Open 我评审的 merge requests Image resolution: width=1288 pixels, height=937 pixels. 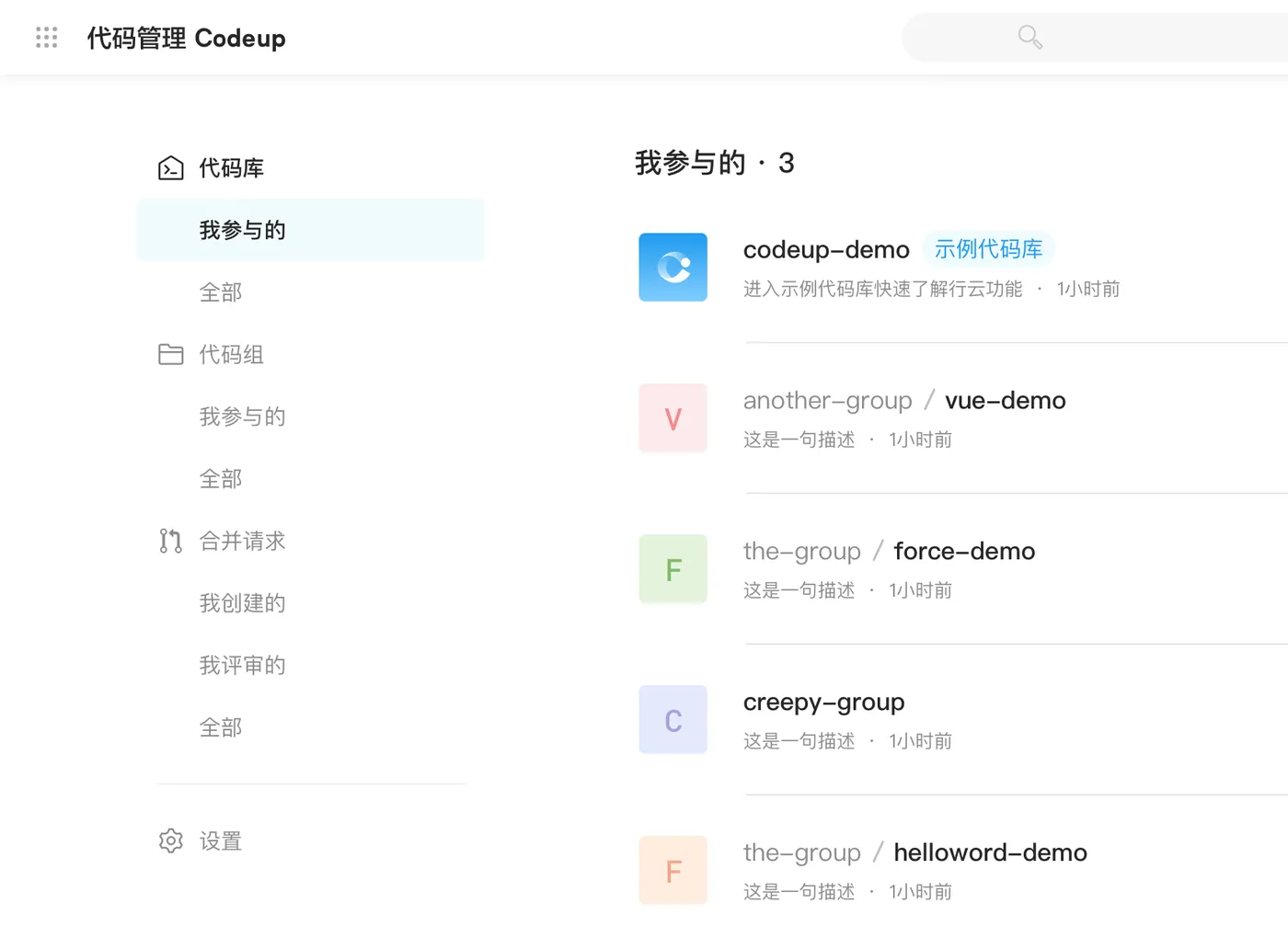pyautogui.click(x=243, y=665)
